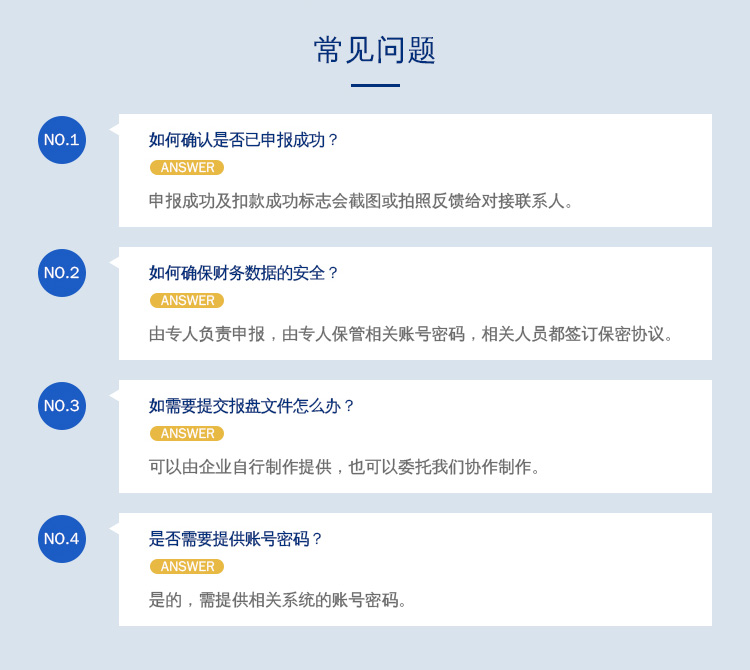The image size is (750, 670).
Task: Click the NO.2 circle badge
Action: pos(62,273)
